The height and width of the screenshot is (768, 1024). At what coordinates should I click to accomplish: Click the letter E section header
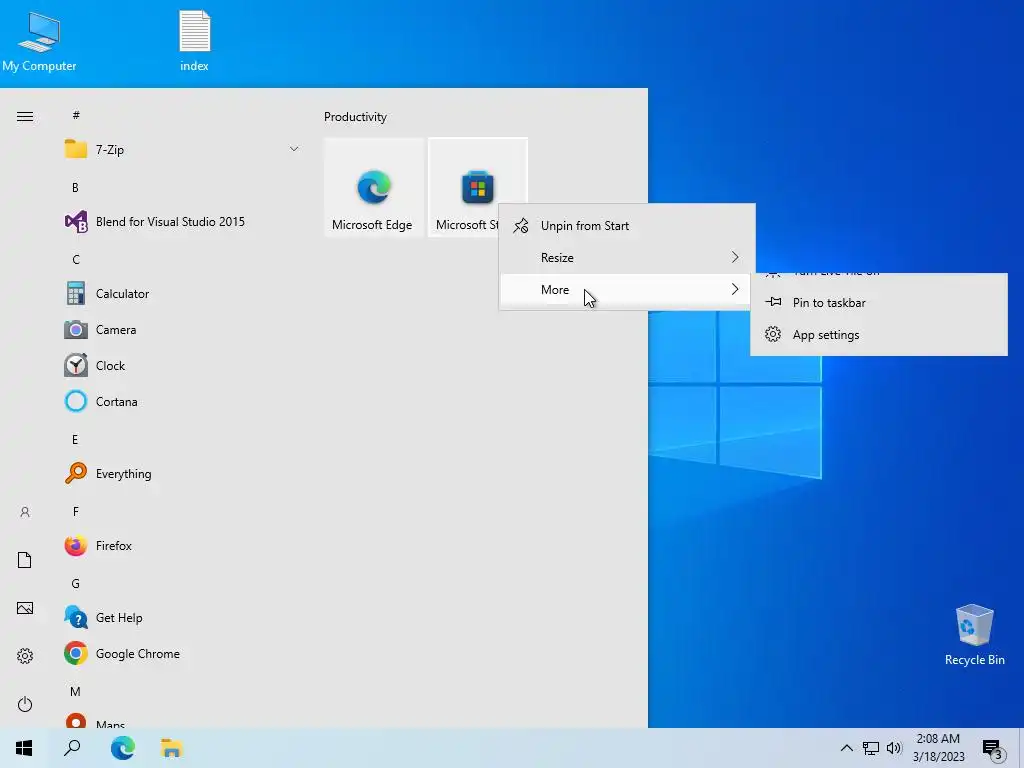tap(75, 440)
